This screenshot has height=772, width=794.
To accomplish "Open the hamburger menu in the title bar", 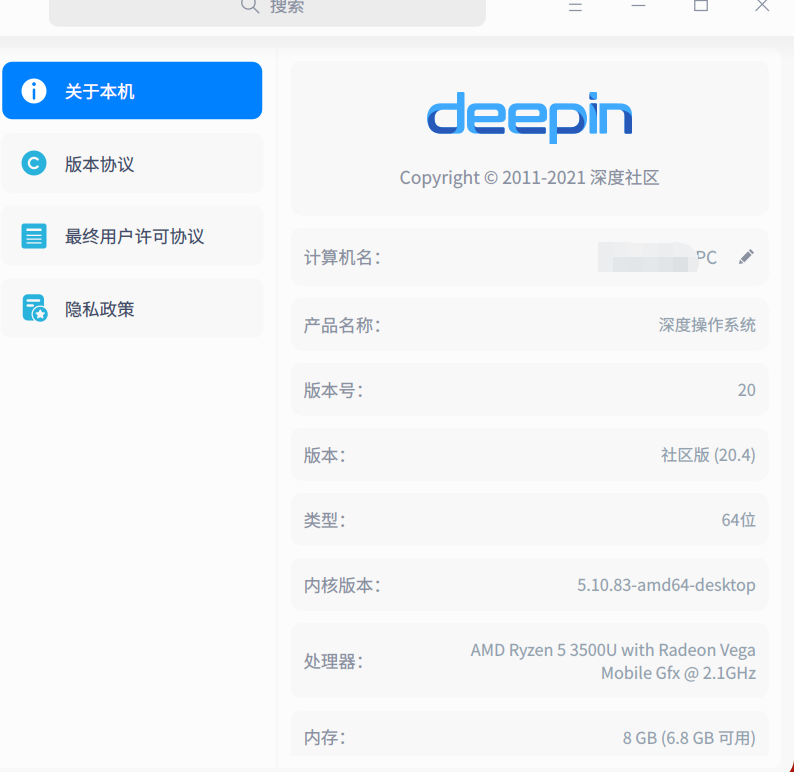I will click(x=575, y=6).
